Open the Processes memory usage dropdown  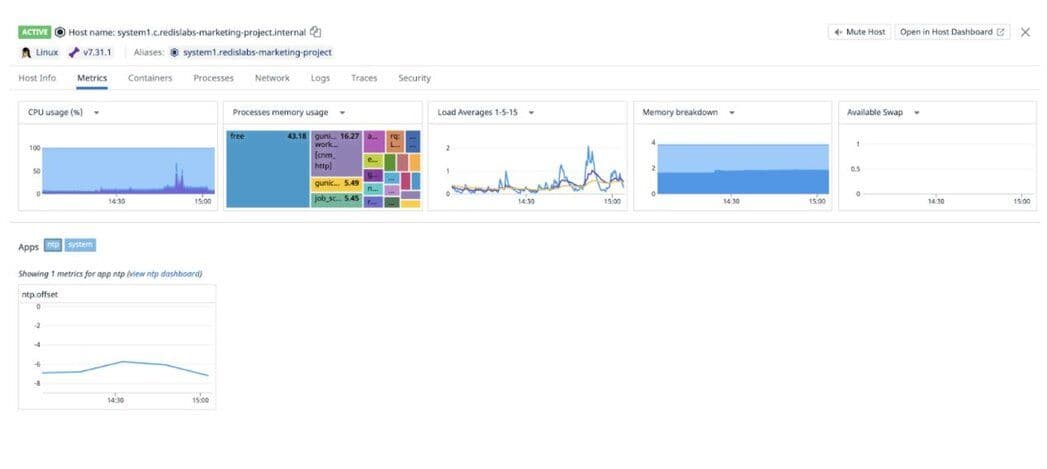342,112
